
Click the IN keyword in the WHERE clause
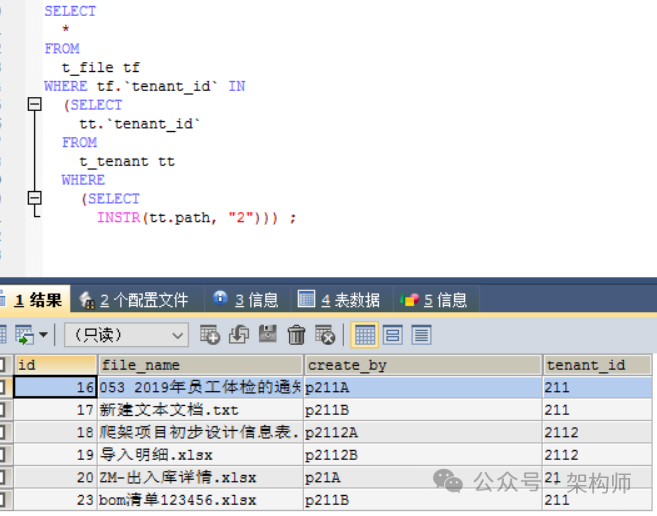(x=237, y=86)
